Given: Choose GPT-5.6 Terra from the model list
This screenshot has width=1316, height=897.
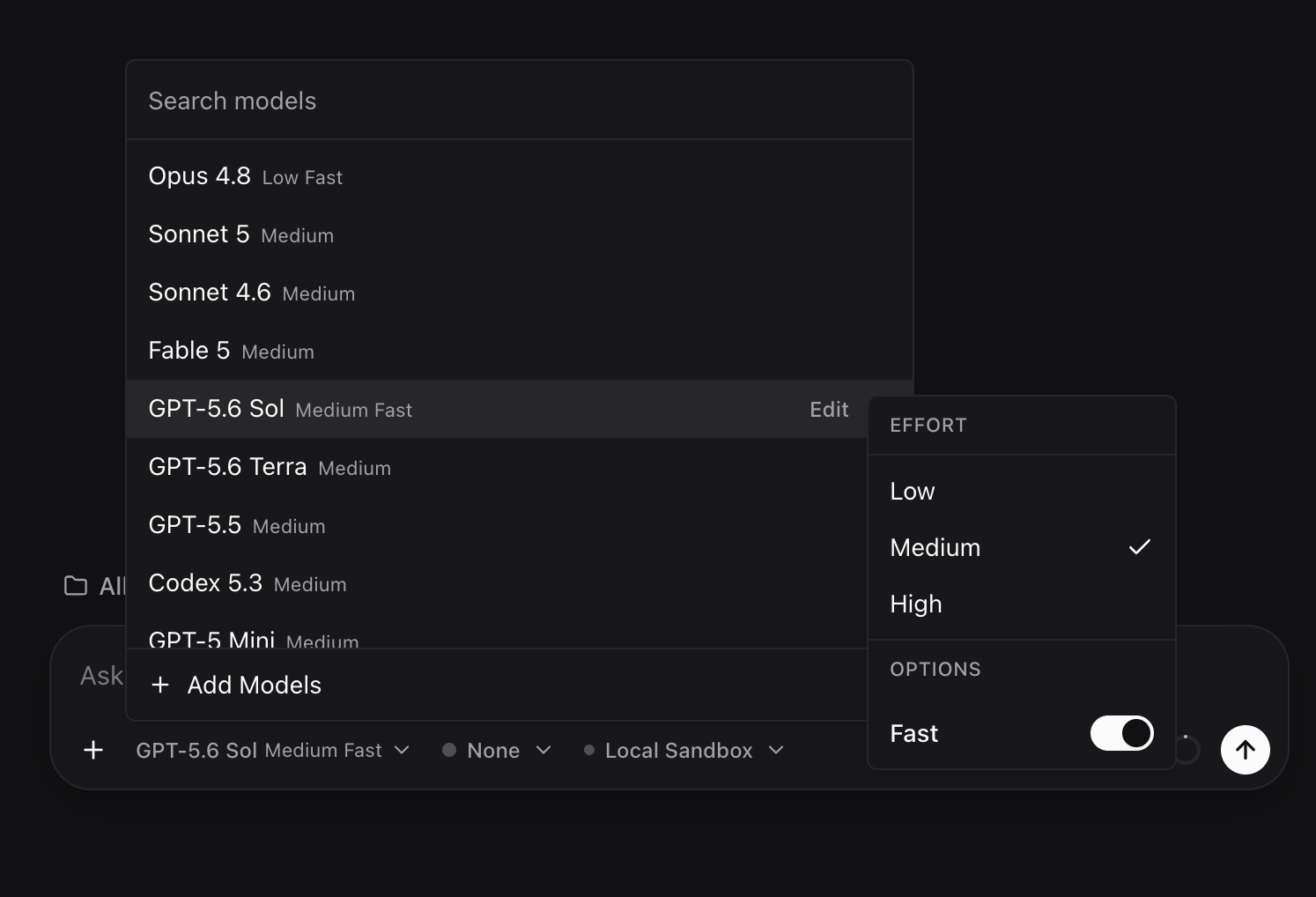Looking at the screenshot, I should (498, 467).
